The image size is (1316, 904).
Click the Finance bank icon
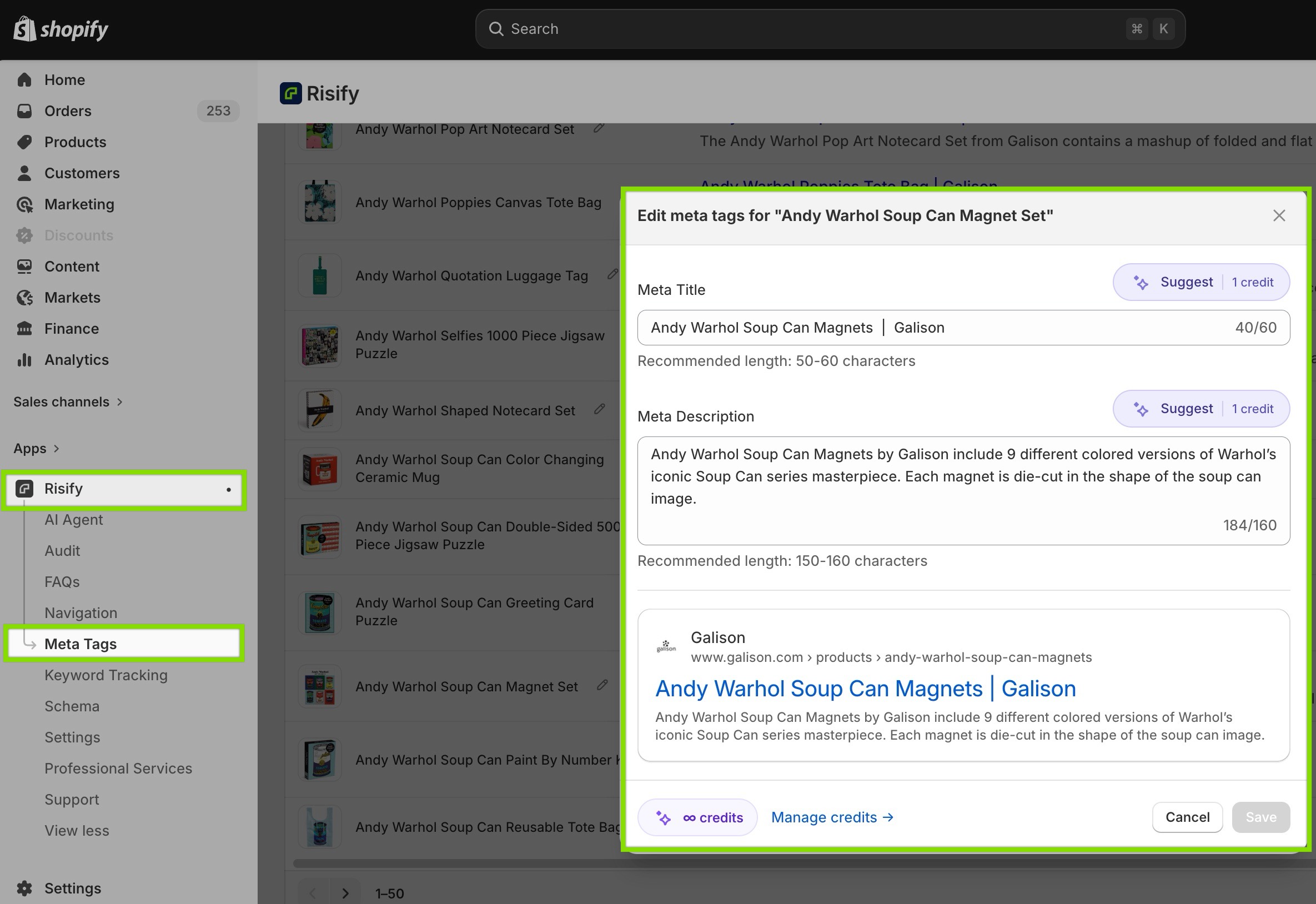24,329
